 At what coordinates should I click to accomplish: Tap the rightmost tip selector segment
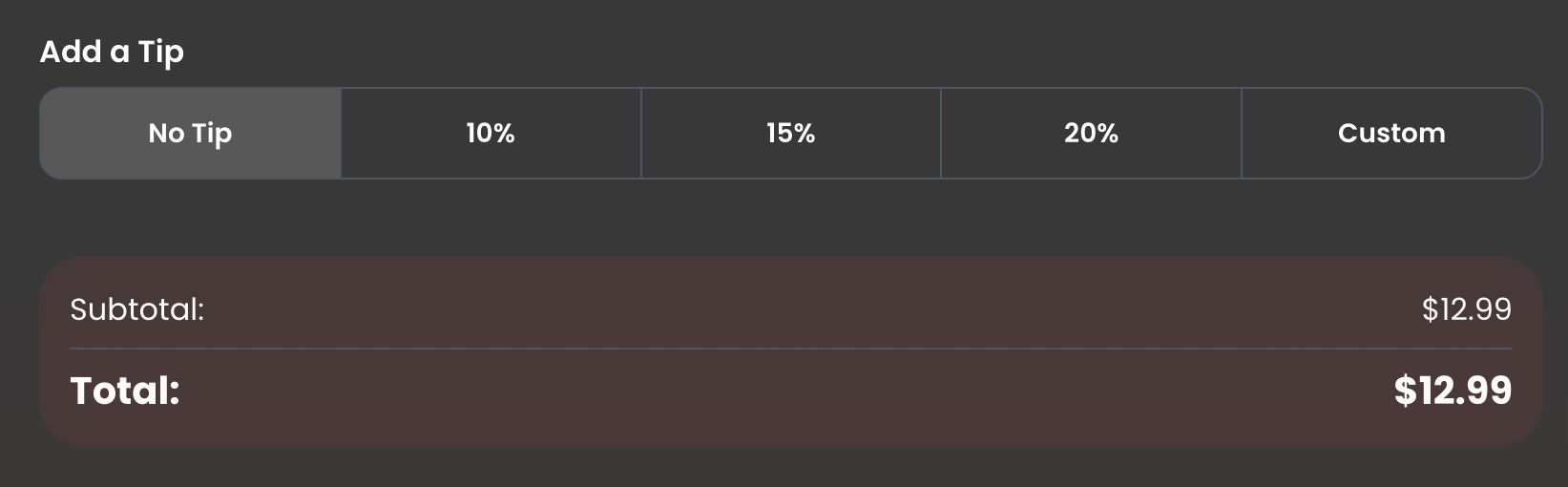1391,134
